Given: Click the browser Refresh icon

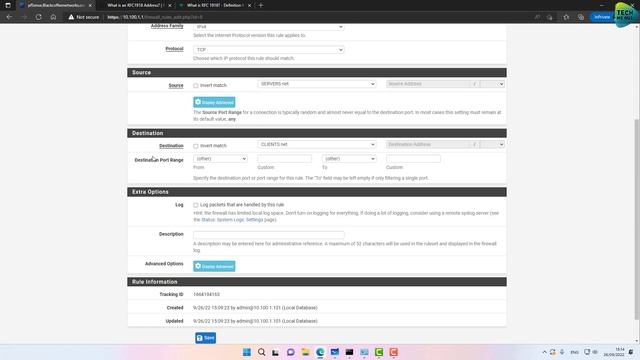Looking at the screenshot, I should pyautogui.click(x=38, y=17).
